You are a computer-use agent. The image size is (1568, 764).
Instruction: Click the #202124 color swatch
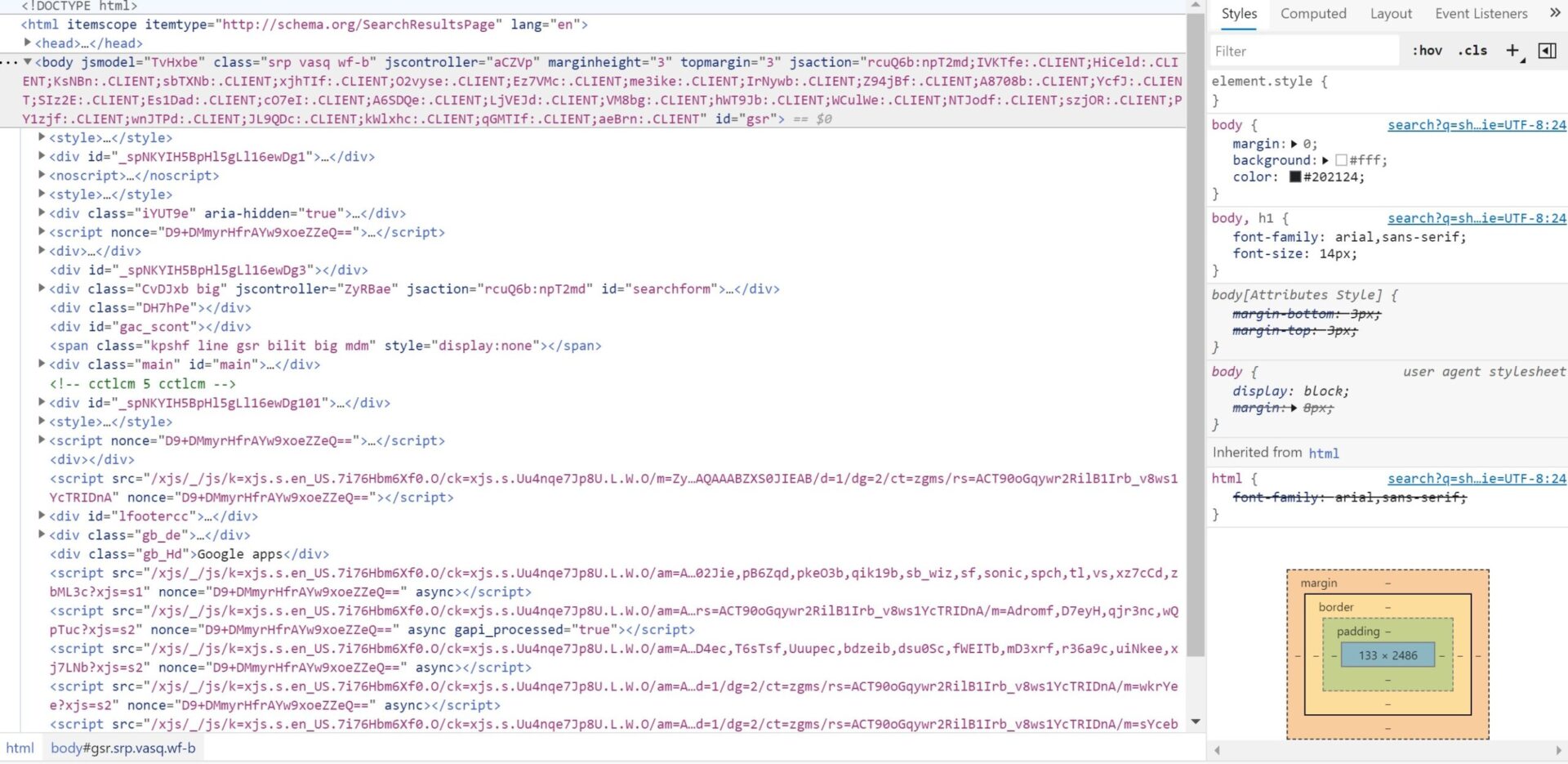[x=1294, y=176]
